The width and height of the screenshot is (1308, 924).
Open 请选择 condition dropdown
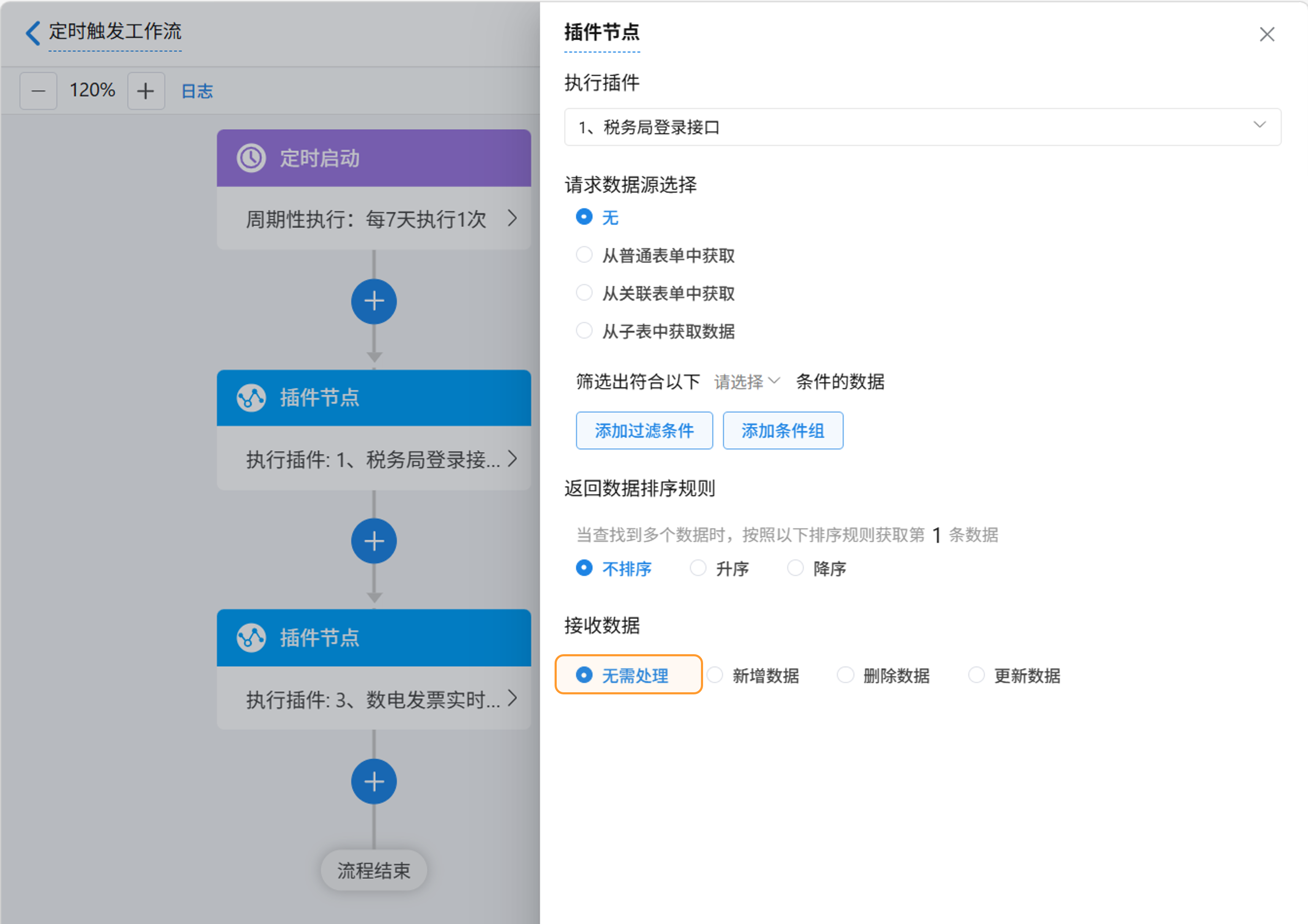coord(746,381)
